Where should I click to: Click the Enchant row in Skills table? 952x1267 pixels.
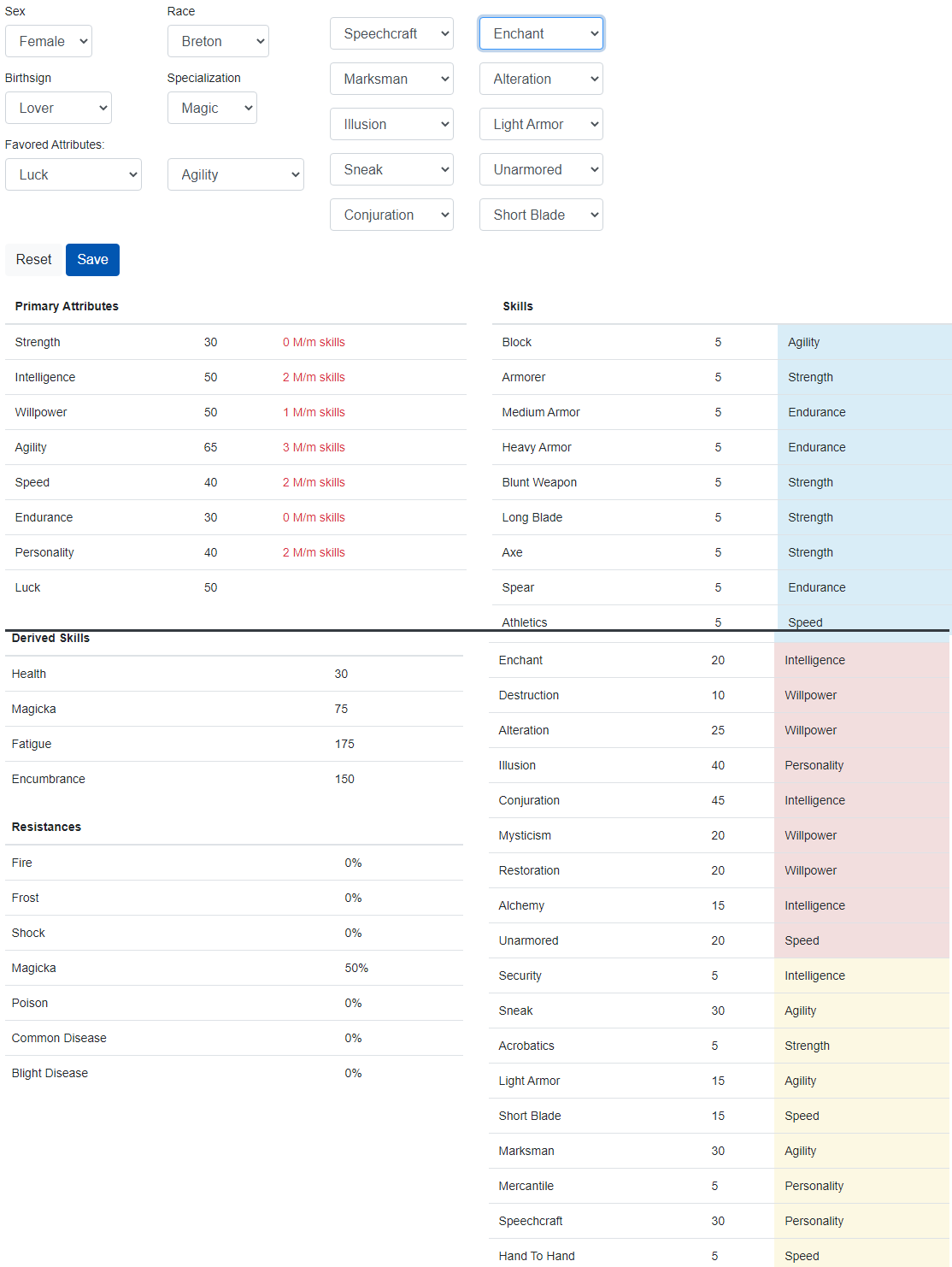(x=719, y=660)
